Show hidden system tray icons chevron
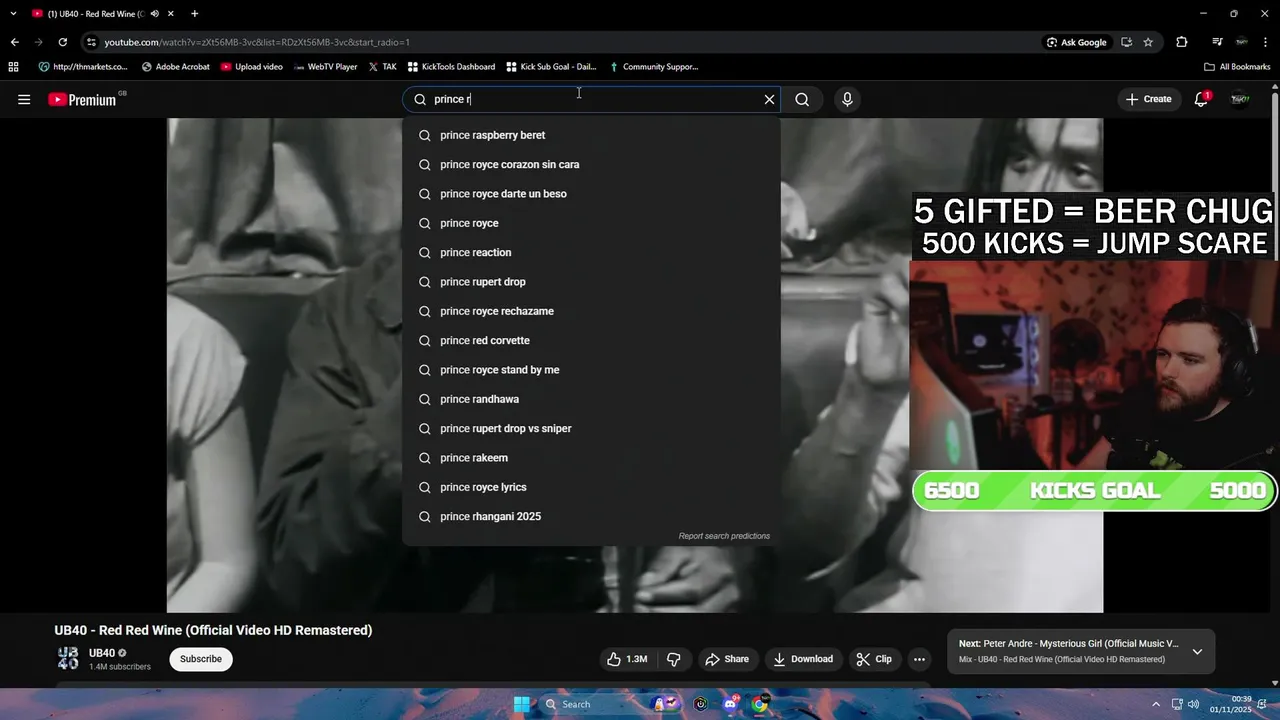This screenshot has width=1280, height=720. click(x=1156, y=704)
